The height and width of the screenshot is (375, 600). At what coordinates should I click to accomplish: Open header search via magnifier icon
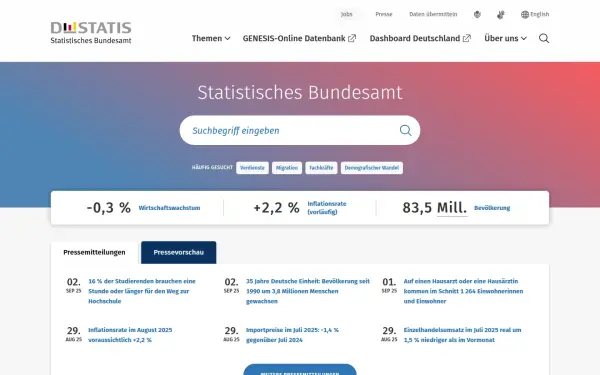[x=544, y=38]
